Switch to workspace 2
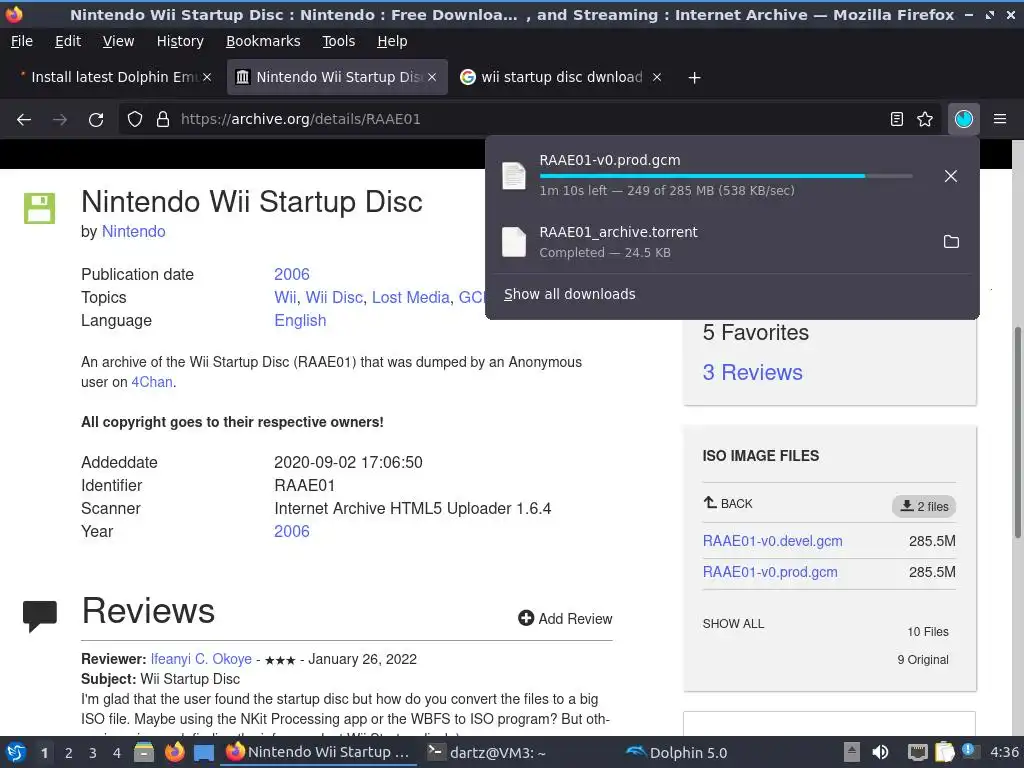 [68, 753]
